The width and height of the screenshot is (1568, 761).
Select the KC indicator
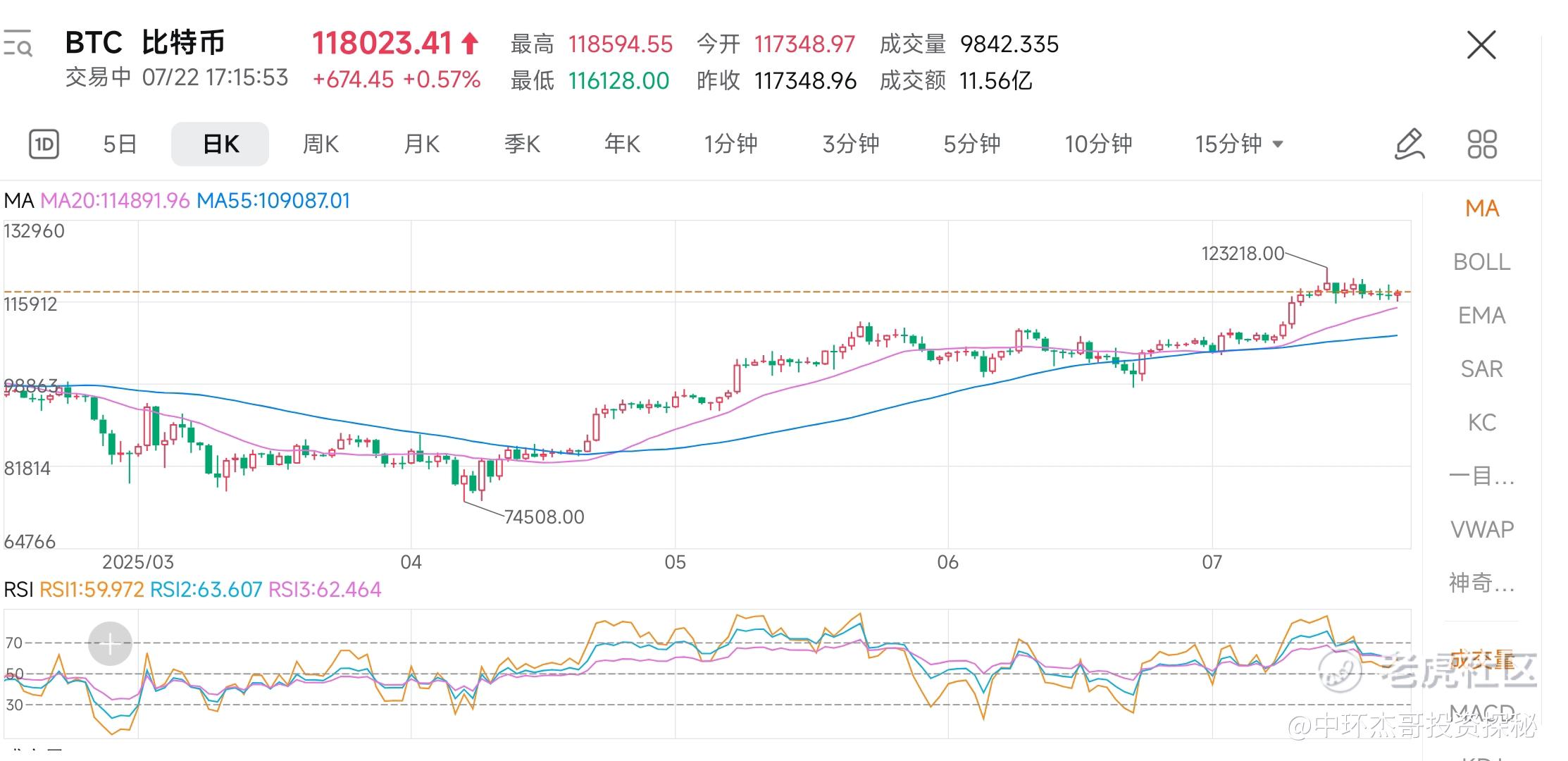coord(1481,423)
